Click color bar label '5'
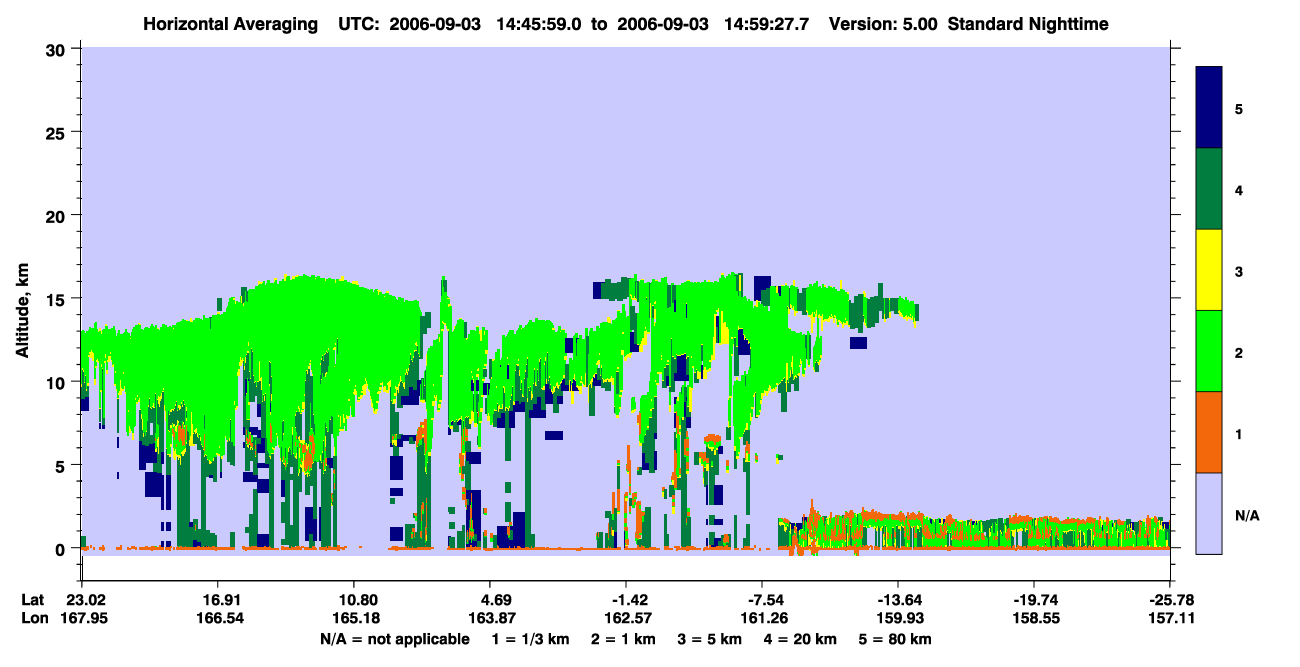 (x=1239, y=108)
